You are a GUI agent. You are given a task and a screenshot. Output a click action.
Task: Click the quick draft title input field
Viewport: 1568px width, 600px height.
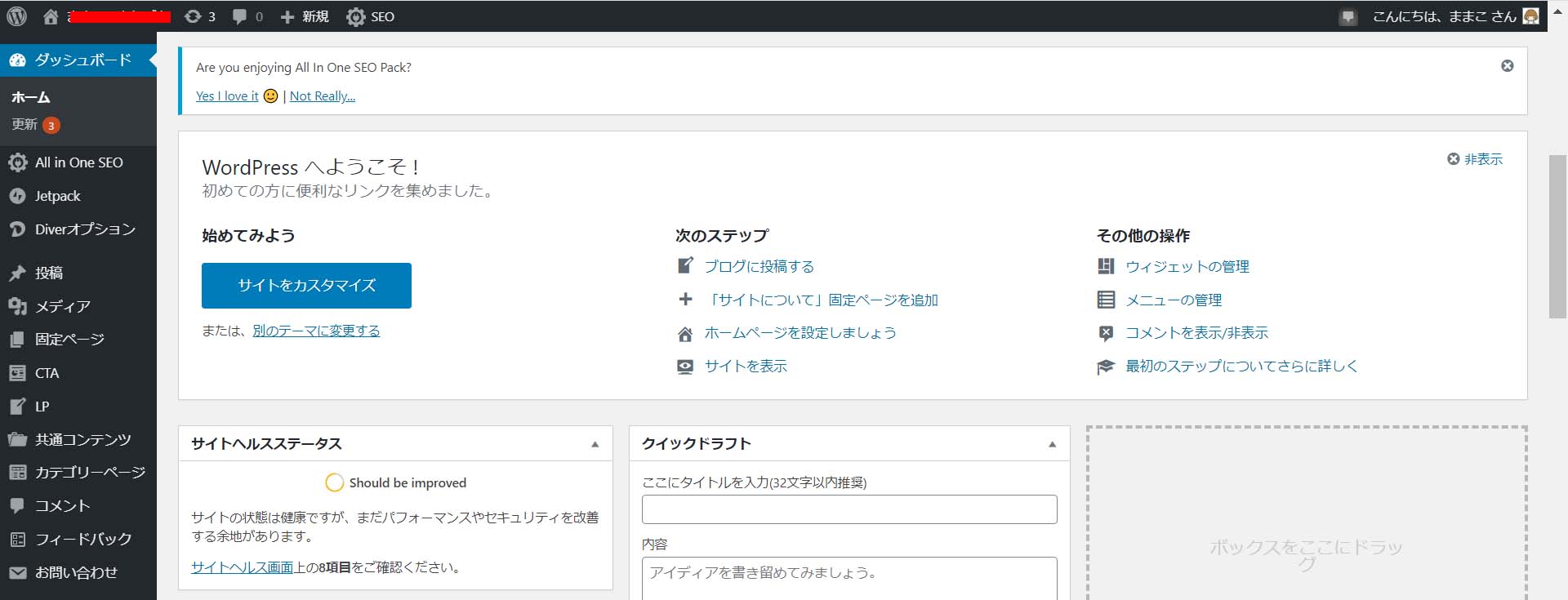point(849,509)
